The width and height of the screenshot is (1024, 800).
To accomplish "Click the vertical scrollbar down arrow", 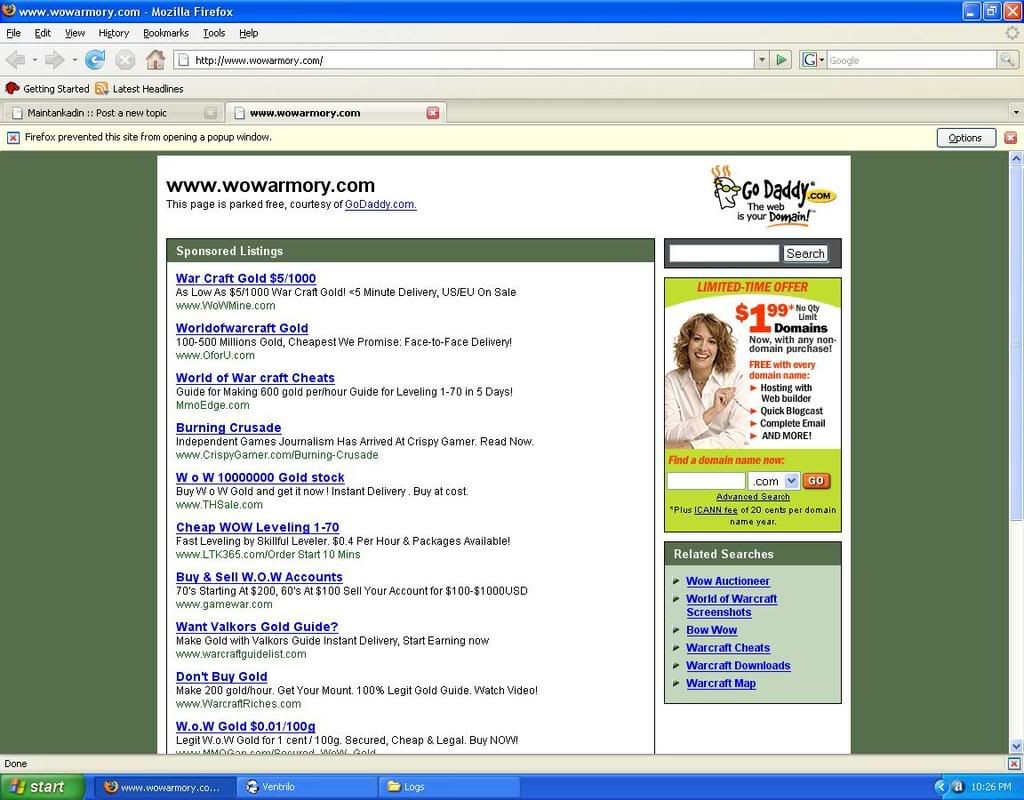I will point(1016,746).
